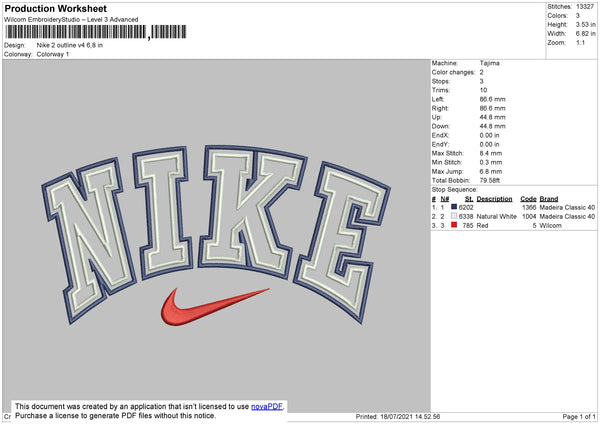This screenshot has width=600, height=424.
Task: Click the navy blue 6202 thread swatch
Action: click(x=454, y=207)
